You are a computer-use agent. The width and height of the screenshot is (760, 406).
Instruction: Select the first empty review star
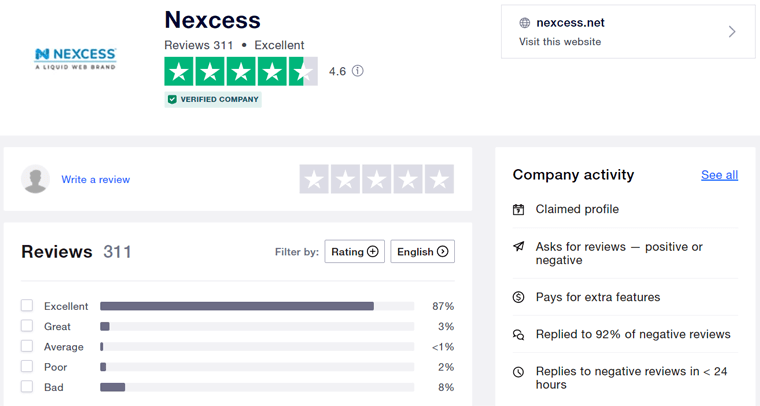click(x=315, y=180)
